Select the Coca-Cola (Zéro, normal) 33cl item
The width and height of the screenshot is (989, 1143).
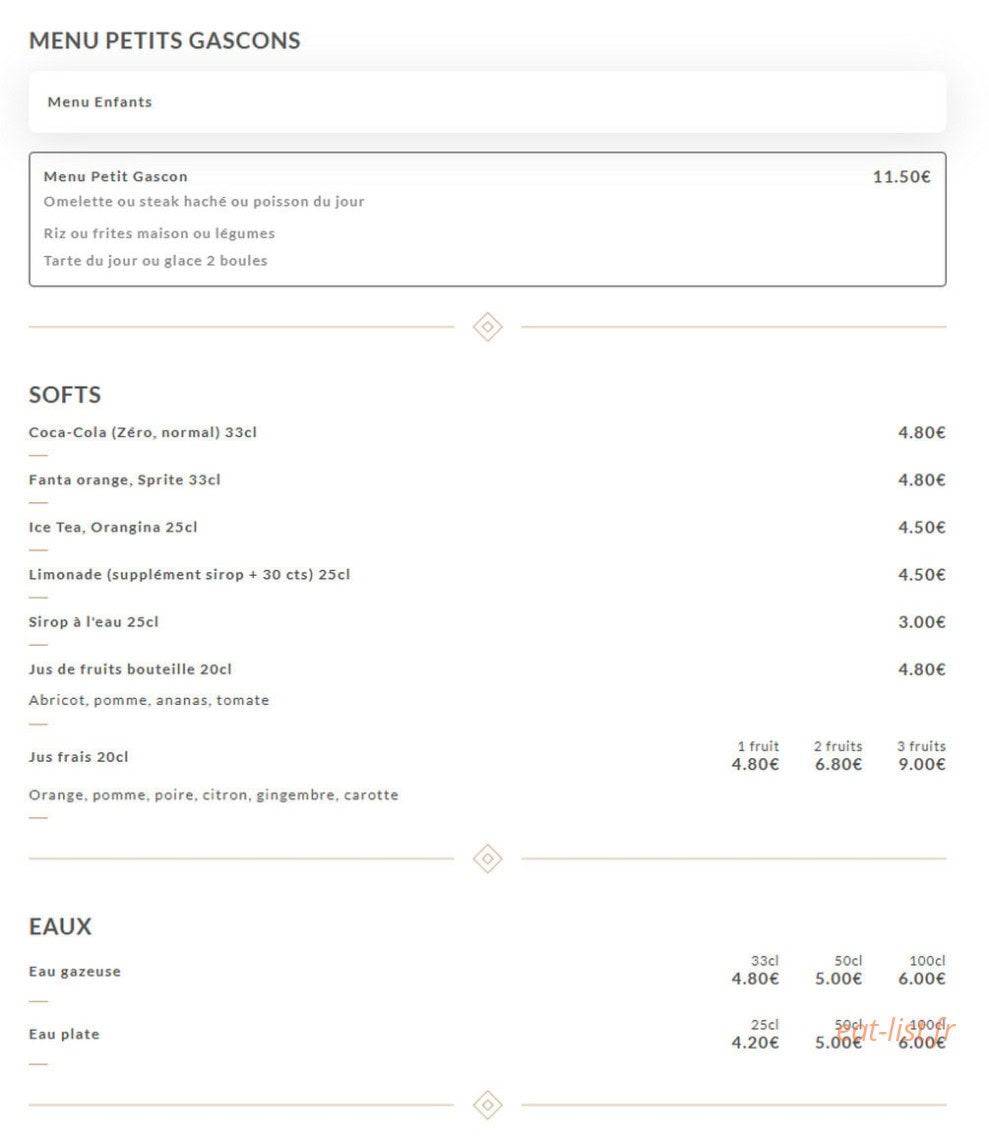pyautogui.click(x=143, y=432)
